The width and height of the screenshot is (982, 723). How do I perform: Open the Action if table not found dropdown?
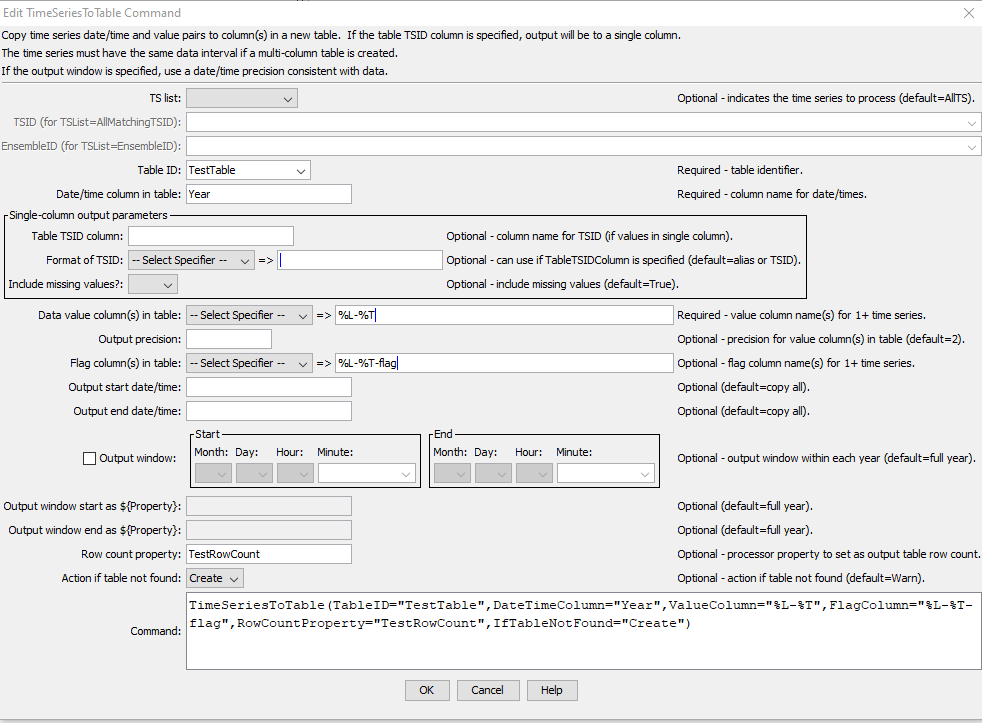[215, 578]
